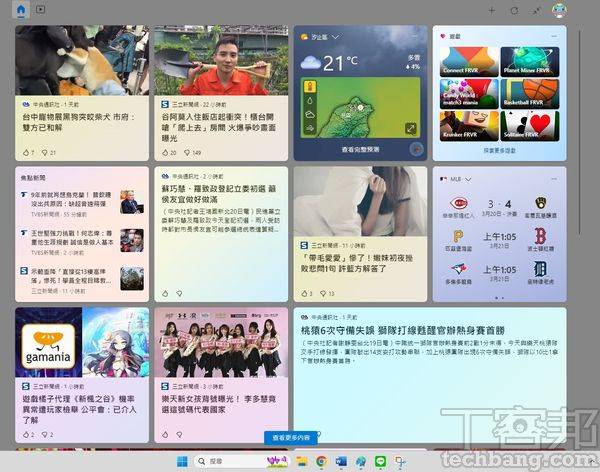Launch the Basketball FRVR game
Image resolution: width=600 pixels, height=472 pixels.
pyautogui.click(x=530, y=94)
